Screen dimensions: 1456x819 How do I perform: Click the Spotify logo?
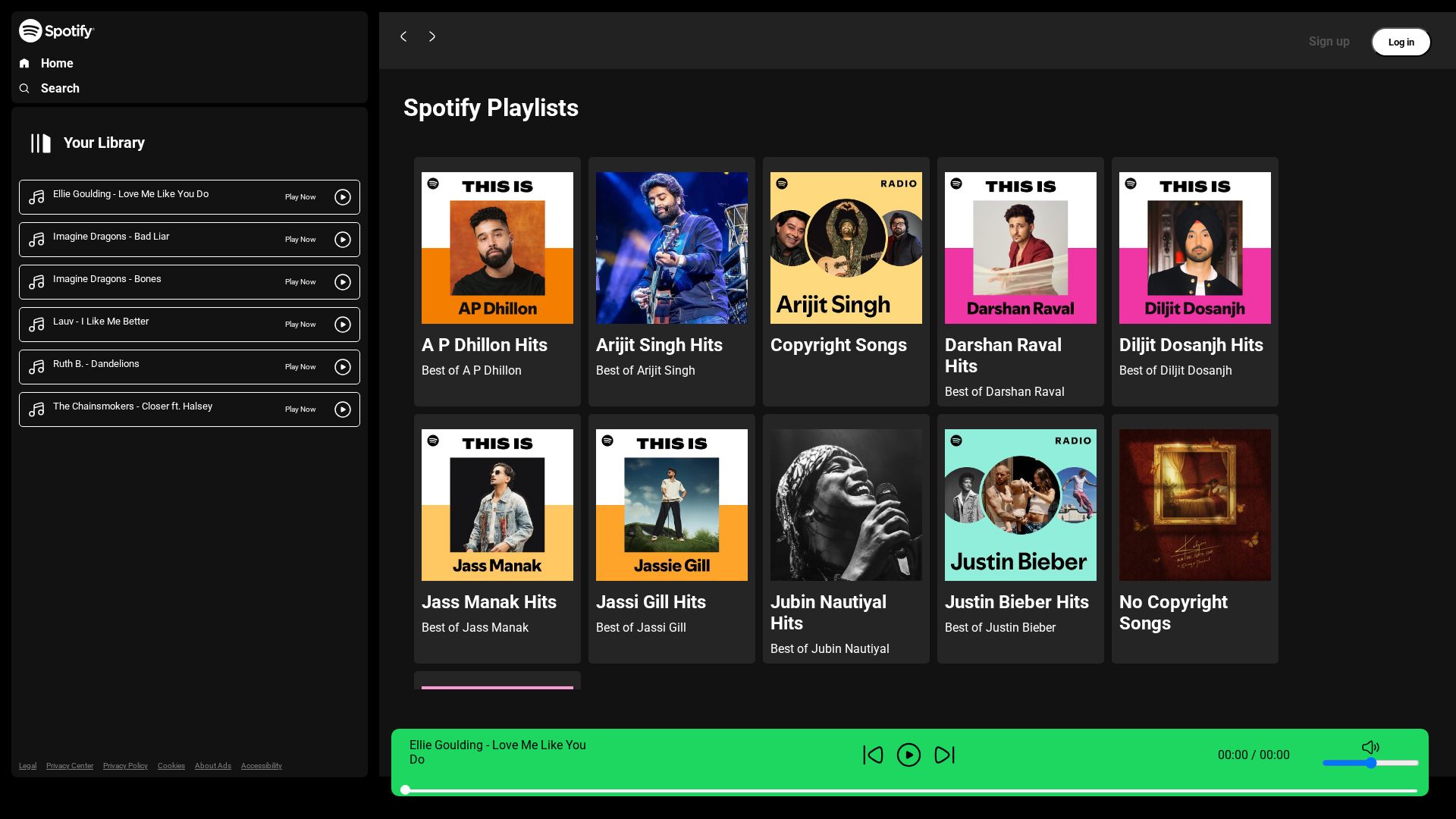click(57, 31)
